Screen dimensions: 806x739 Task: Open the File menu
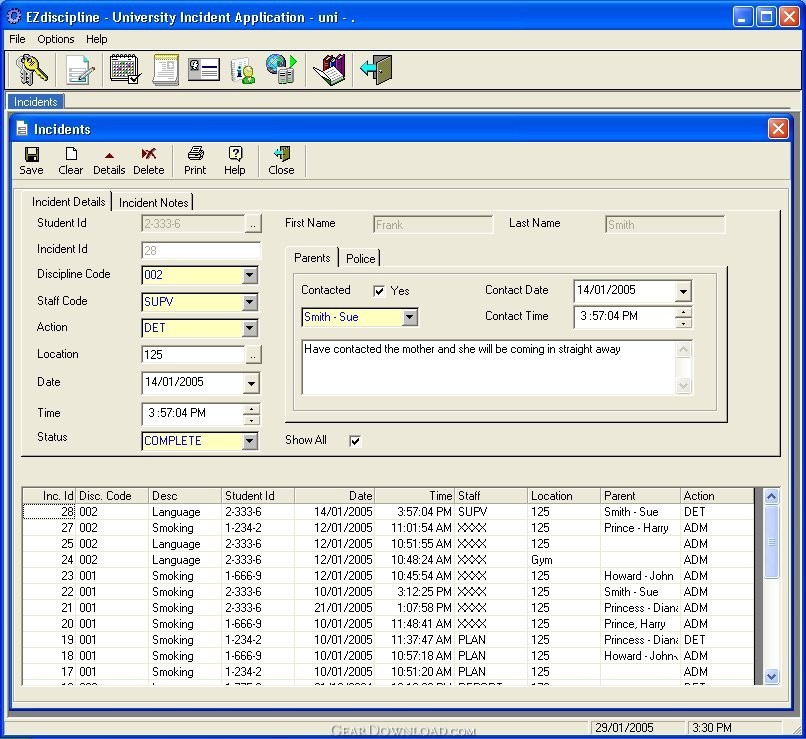pos(17,39)
